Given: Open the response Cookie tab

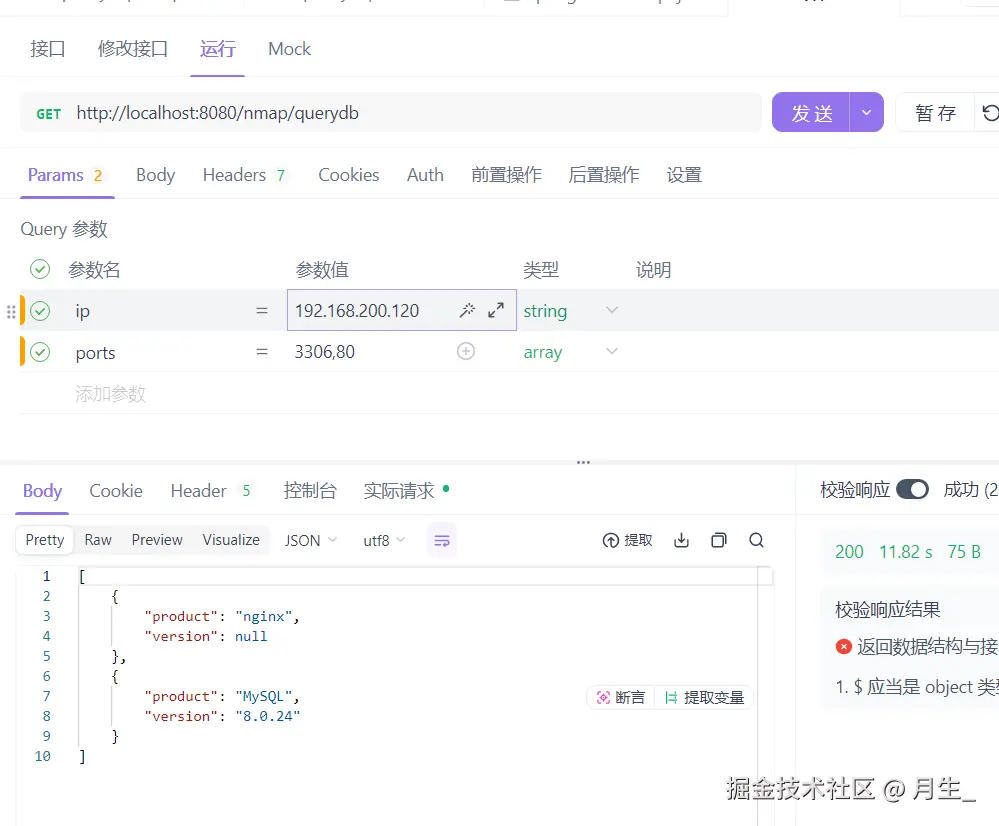Looking at the screenshot, I should click(116, 491).
